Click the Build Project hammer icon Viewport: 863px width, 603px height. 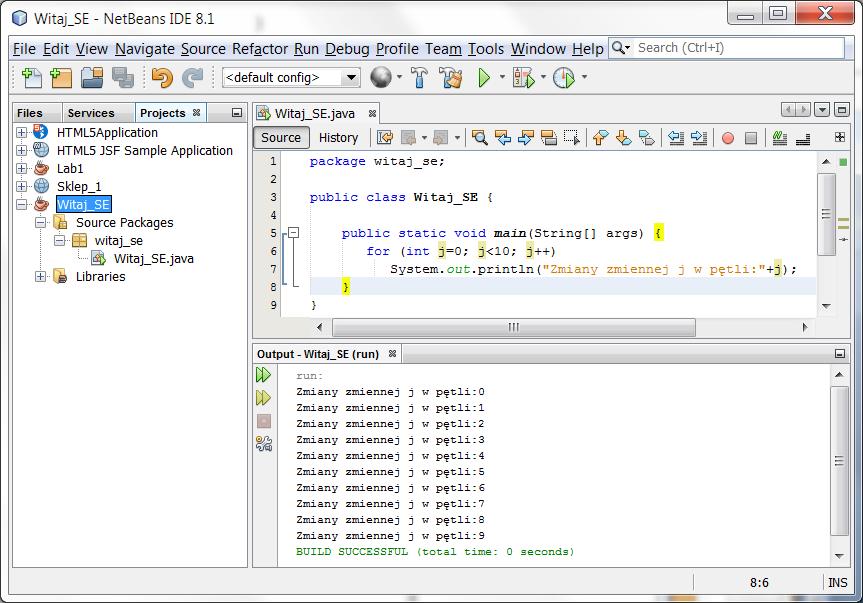[x=419, y=78]
